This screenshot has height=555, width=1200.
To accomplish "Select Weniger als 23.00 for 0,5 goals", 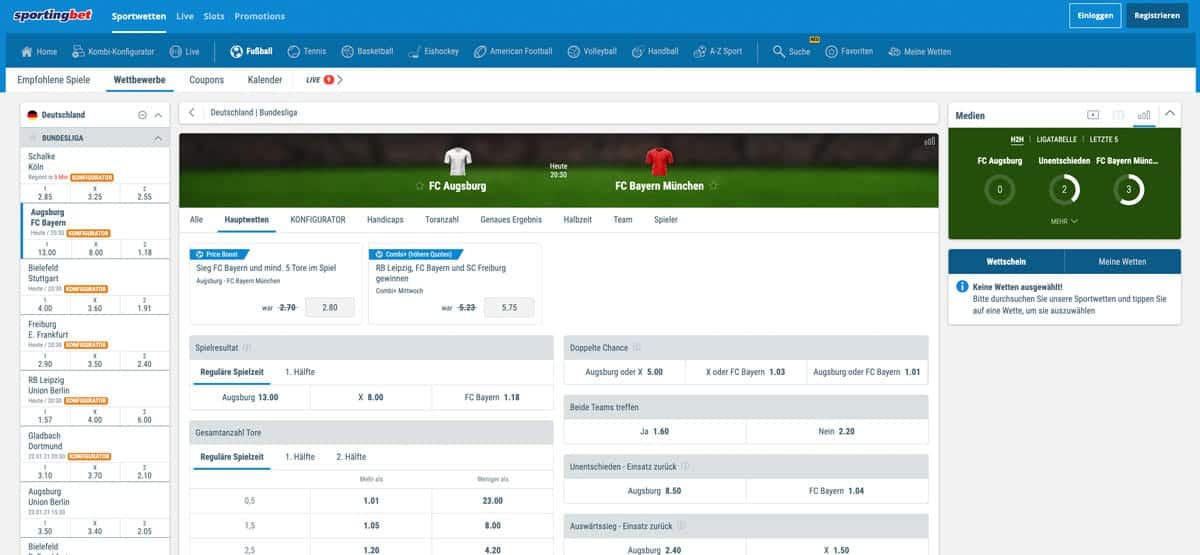I will (492, 500).
